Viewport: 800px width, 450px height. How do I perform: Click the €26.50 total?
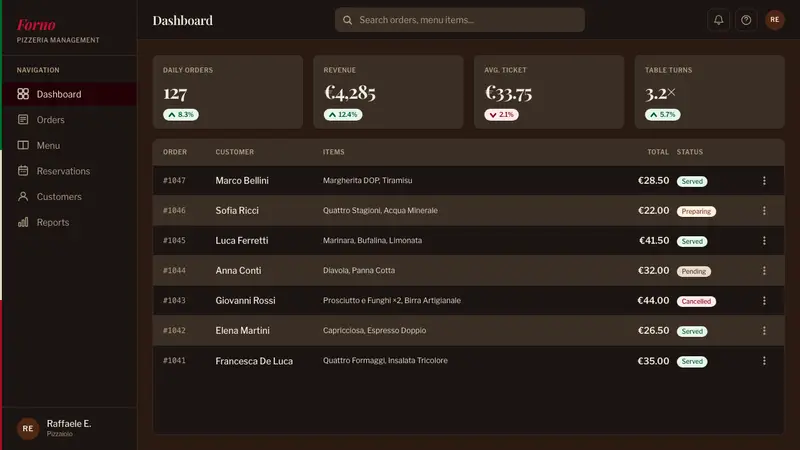click(x=654, y=331)
